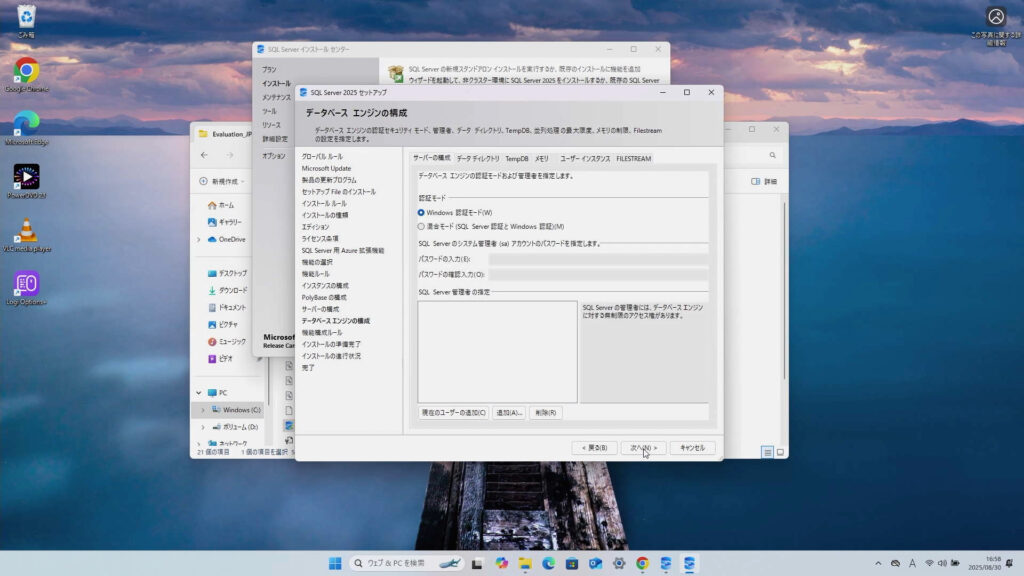Viewport: 1024px width, 576px height.
Task: Switch to the サーバーの構成 tab
Action: point(431,158)
